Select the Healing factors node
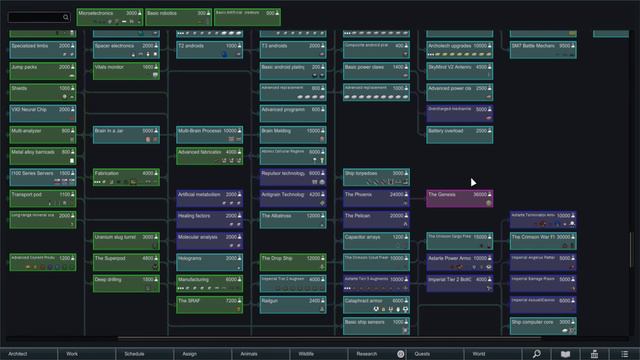This screenshot has height=360, width=640. pyautogui.click(x=209, y=220)
